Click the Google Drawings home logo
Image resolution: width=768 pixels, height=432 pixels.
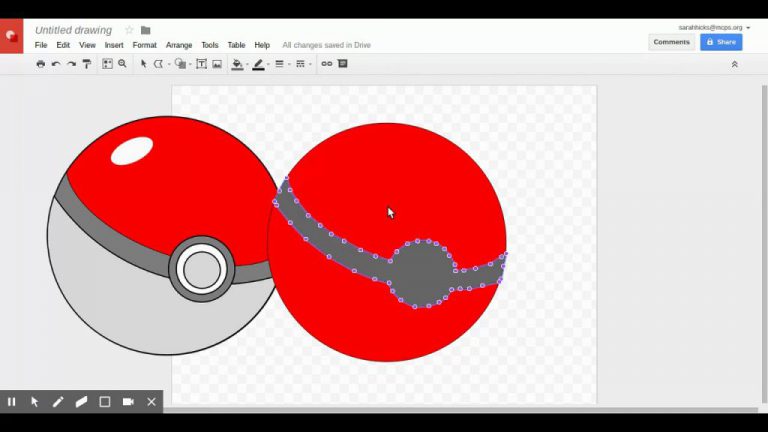pyautogui.click(x=11, y=36)
